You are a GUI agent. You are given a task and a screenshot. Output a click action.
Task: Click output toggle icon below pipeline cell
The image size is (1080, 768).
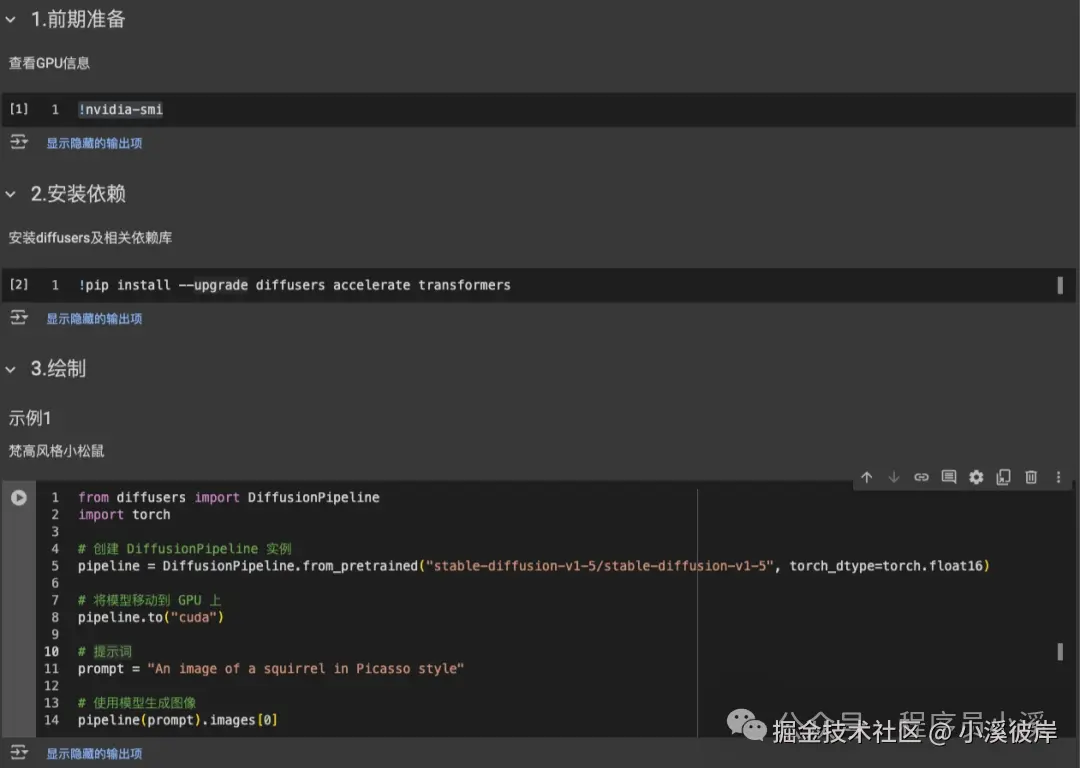19,752
